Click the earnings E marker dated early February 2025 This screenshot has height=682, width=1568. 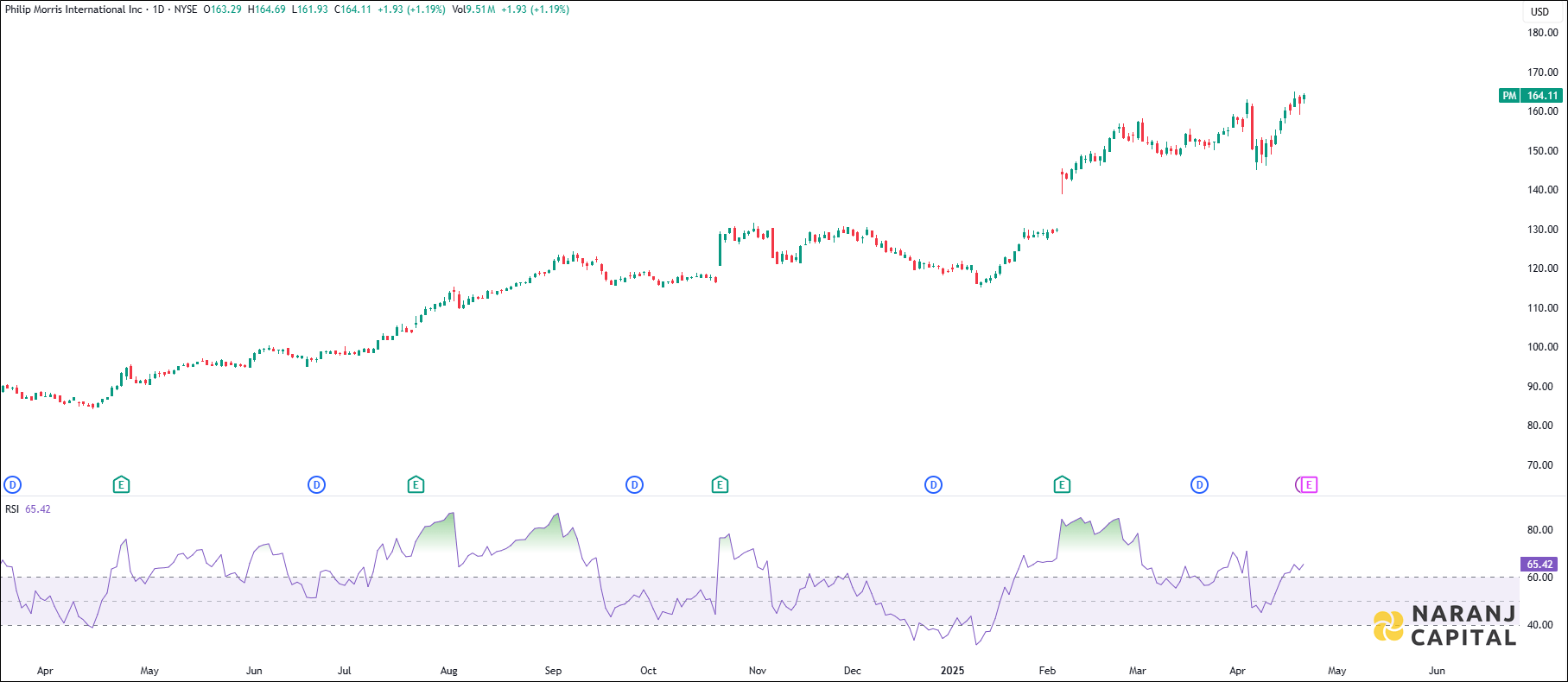point(1062,485)
